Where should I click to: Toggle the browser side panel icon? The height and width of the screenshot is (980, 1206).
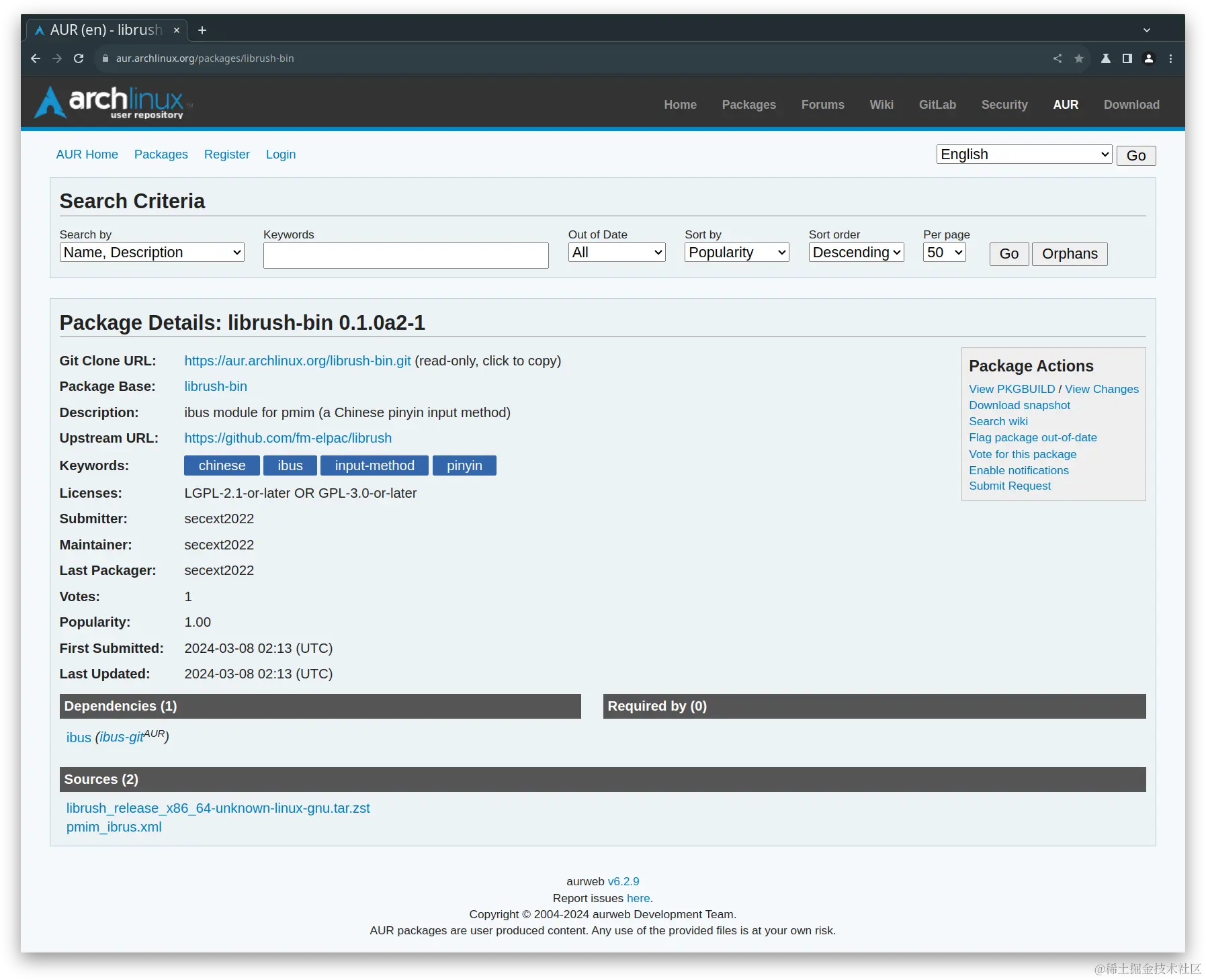tap(1127, 58)
